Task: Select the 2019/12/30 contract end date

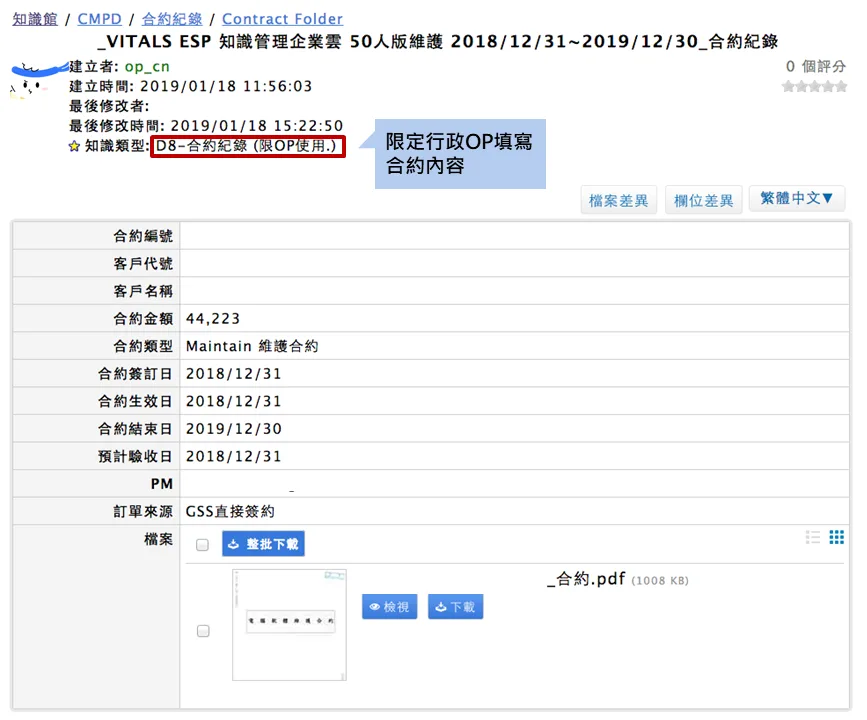Action: 234,429
